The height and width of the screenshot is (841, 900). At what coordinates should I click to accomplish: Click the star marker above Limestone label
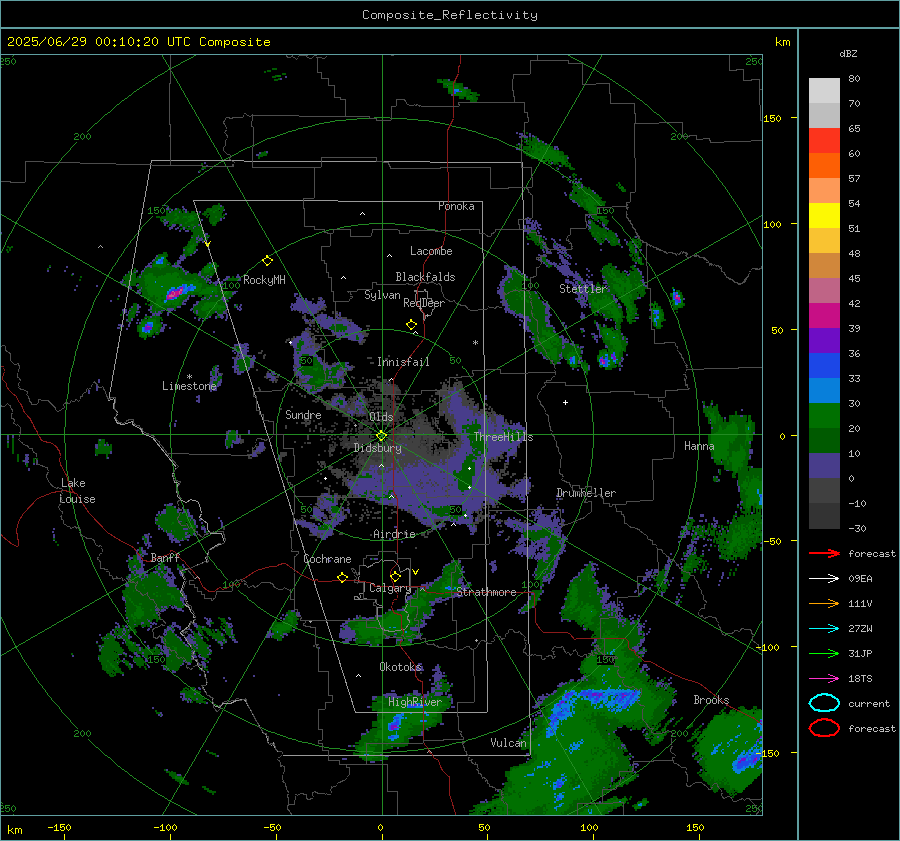click(x=189, y=377)
